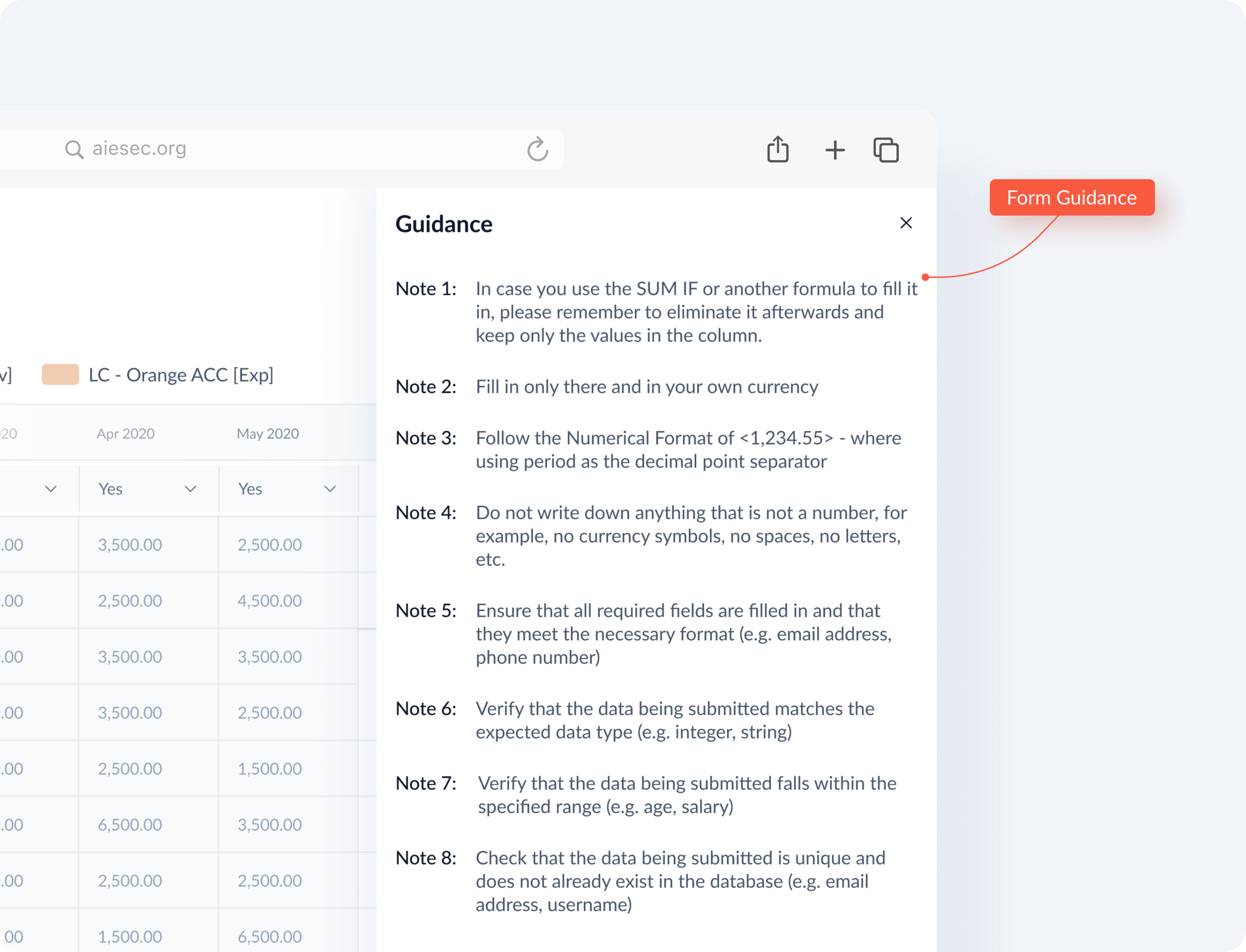1246x952 pixels.
Task: Click the Numerical Format <1,234.55> note text
Action: pyautogui.click(x=688, y=449)
